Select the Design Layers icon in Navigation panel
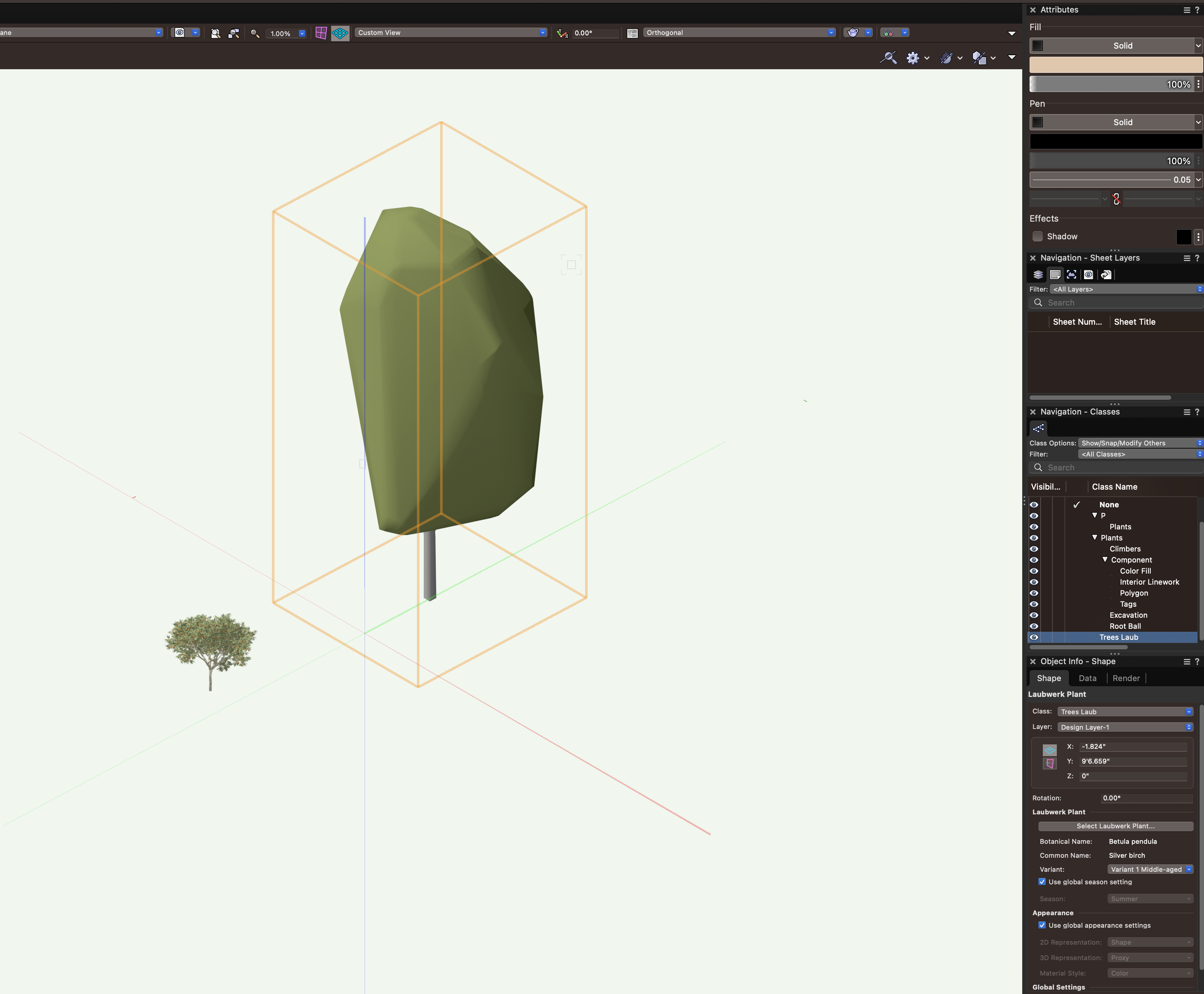Image resolution: width=1204 pixels, height=994 pixels. pos(1038,274)
